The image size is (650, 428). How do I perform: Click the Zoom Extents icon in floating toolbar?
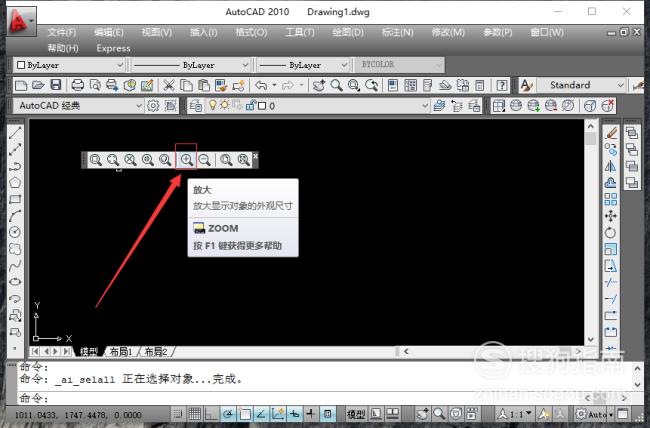point(243,160)
